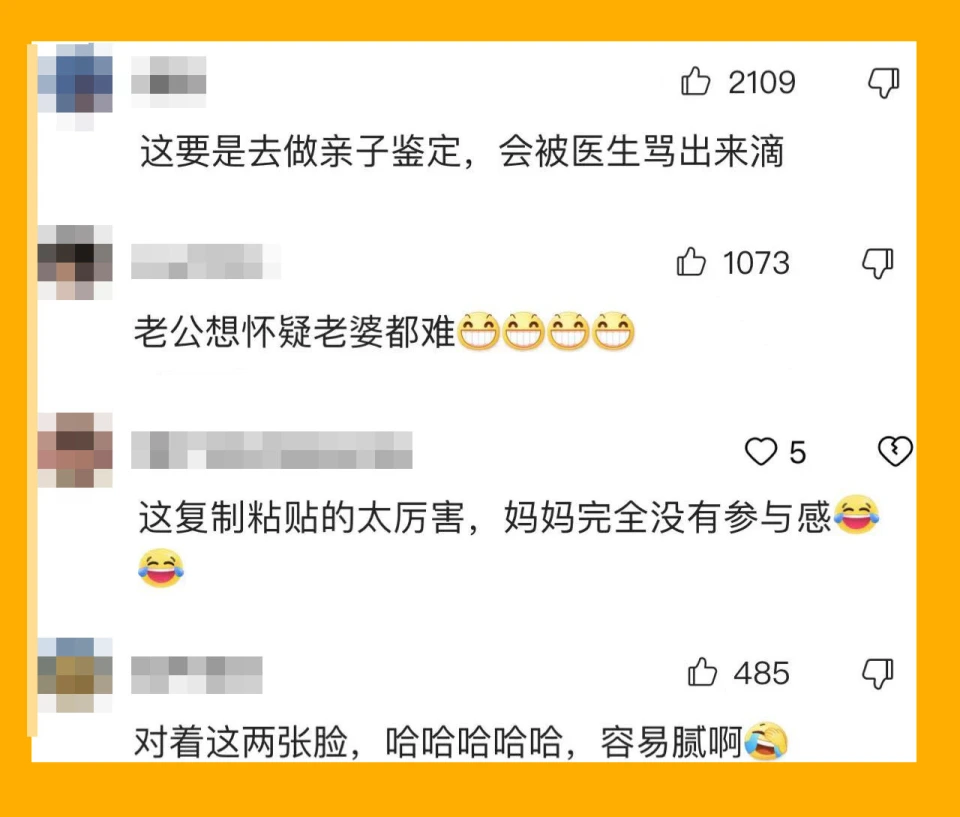Select the comment text 这要是去做亲子鉴定
The width and height of the screenshot is (960, 817).
(301, 151)
